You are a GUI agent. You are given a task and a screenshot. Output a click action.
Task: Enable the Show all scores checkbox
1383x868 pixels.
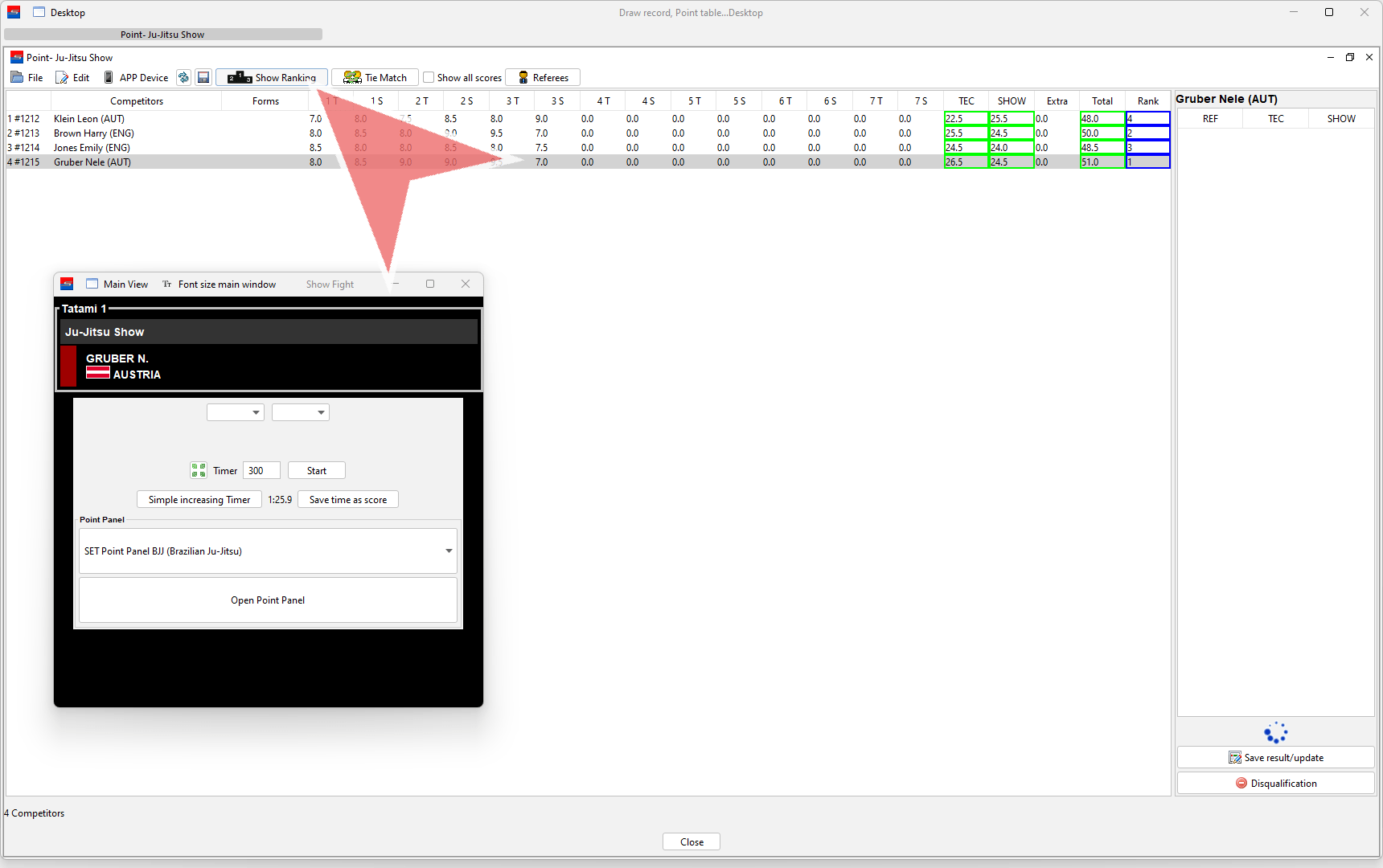pyautogui.click(x=429, y=78)
